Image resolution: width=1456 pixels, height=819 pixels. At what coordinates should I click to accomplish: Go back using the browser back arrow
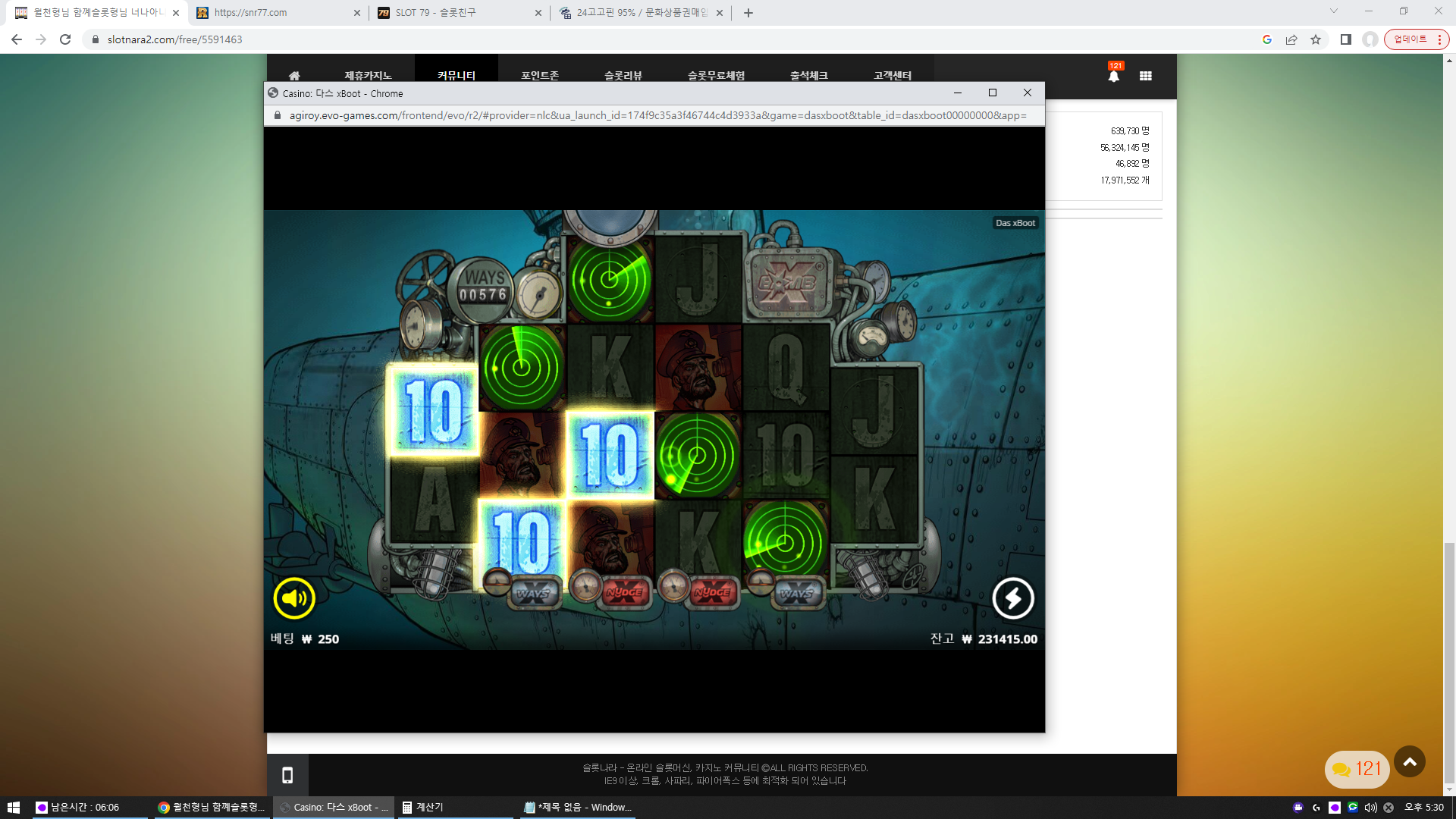(17, 39)
